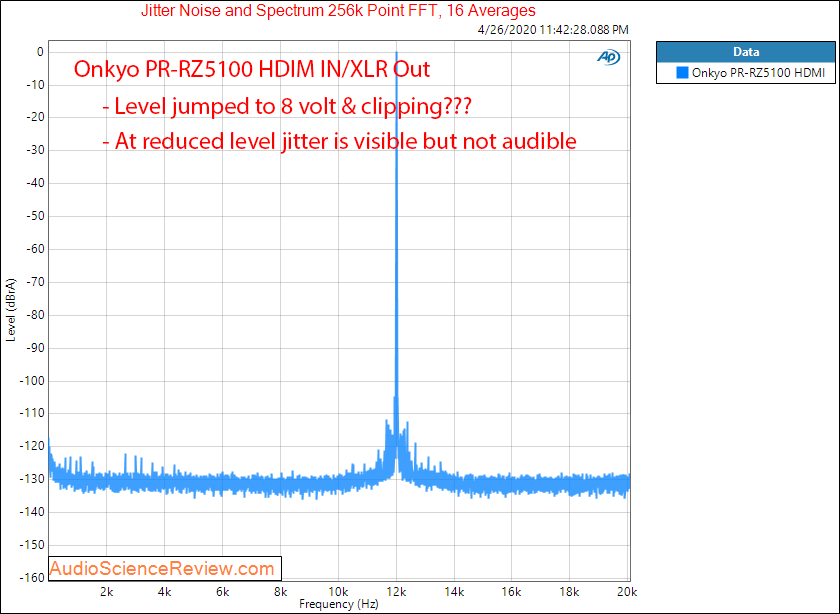Click the AP logo in the chart corner
The height and width of the screenshot is (614, 840).
609,57
